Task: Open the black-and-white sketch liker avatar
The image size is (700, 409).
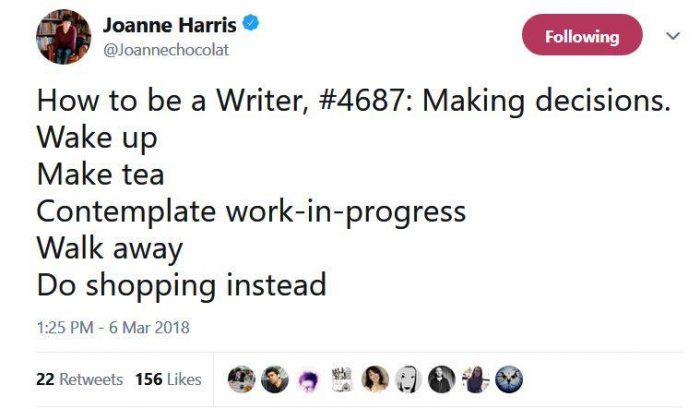Action: pos(343,379)
